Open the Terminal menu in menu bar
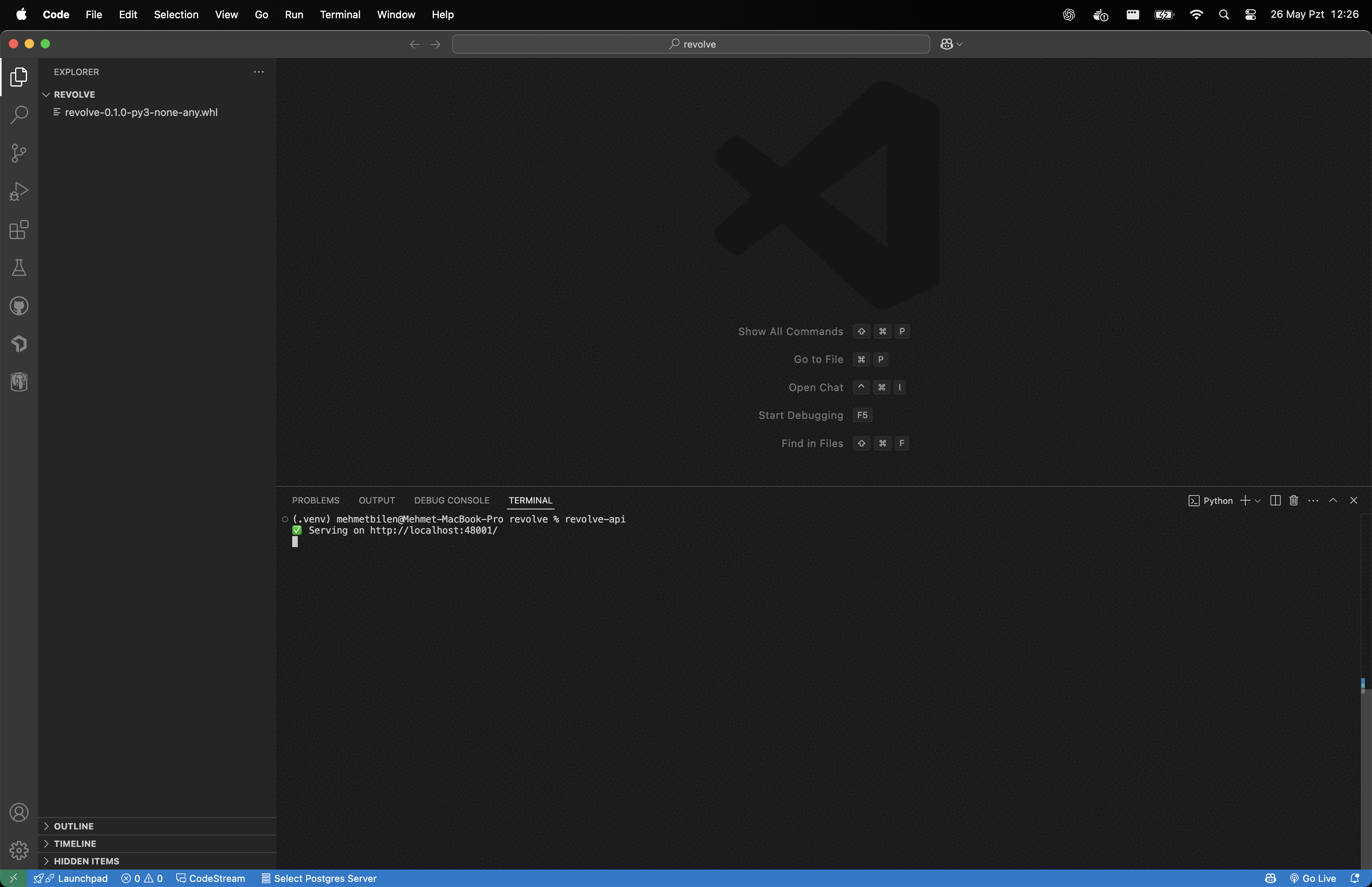This screenshot has width=1372, height=887. (340, 14)
